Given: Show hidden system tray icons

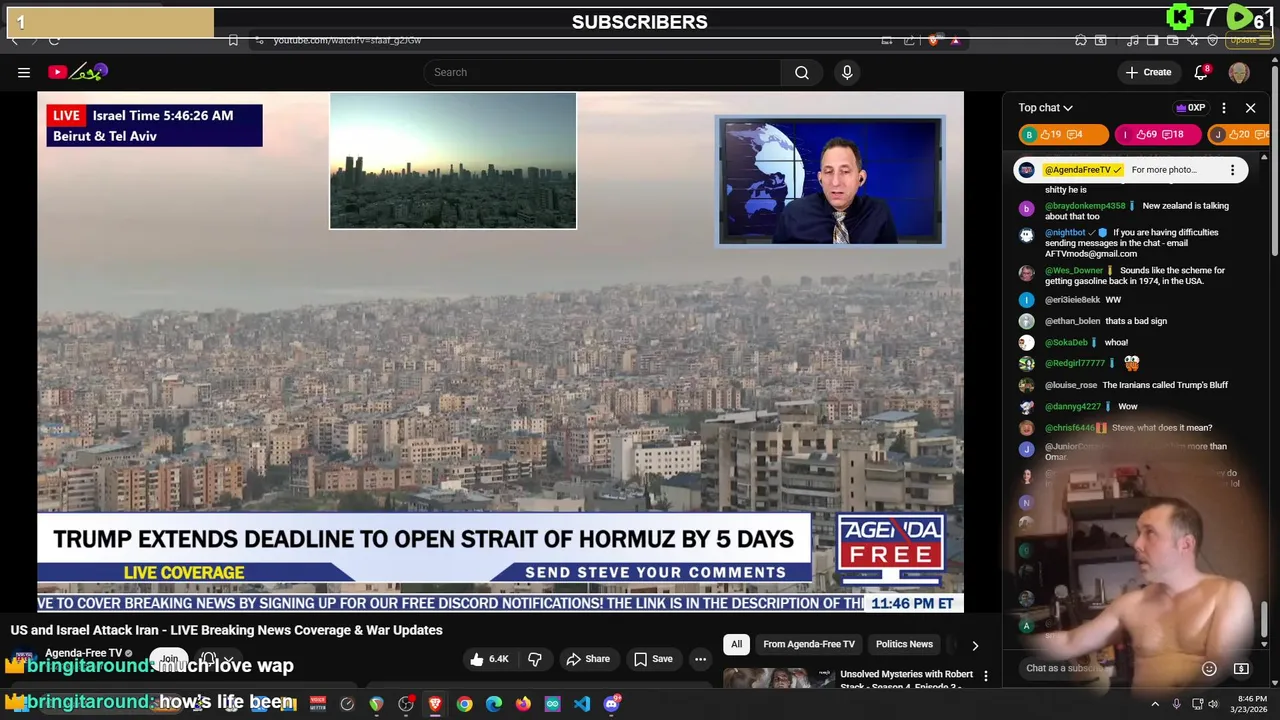Looking at the screenshot, I should (1155, 704).
